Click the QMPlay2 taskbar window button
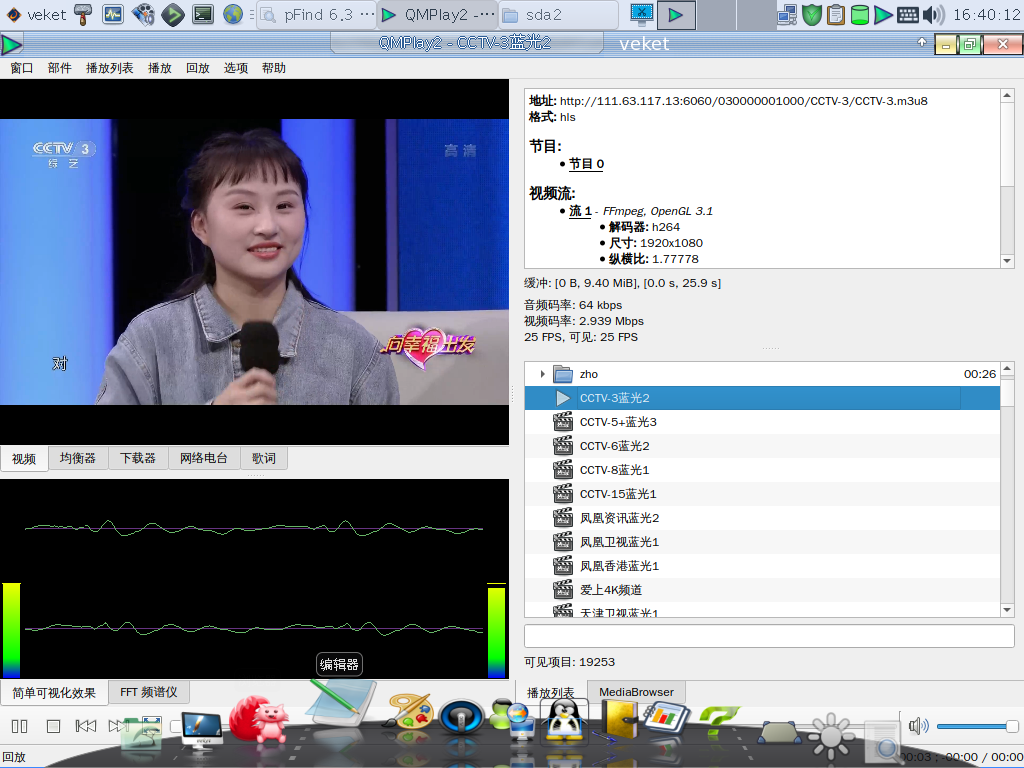The image size is (1024, 768). click(x=438, y=14)
